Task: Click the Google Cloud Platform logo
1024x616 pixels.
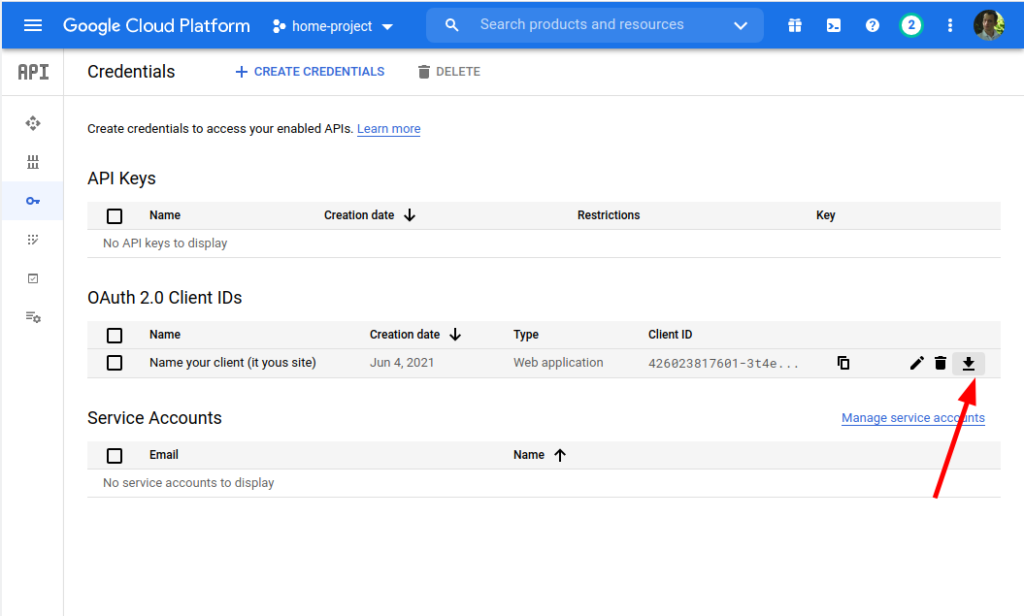Action: pyautogui.click(x=156, y=25)
